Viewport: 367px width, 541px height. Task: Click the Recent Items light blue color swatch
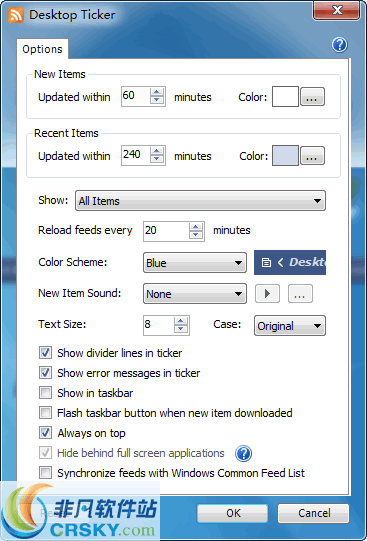[x=285, y=156]
